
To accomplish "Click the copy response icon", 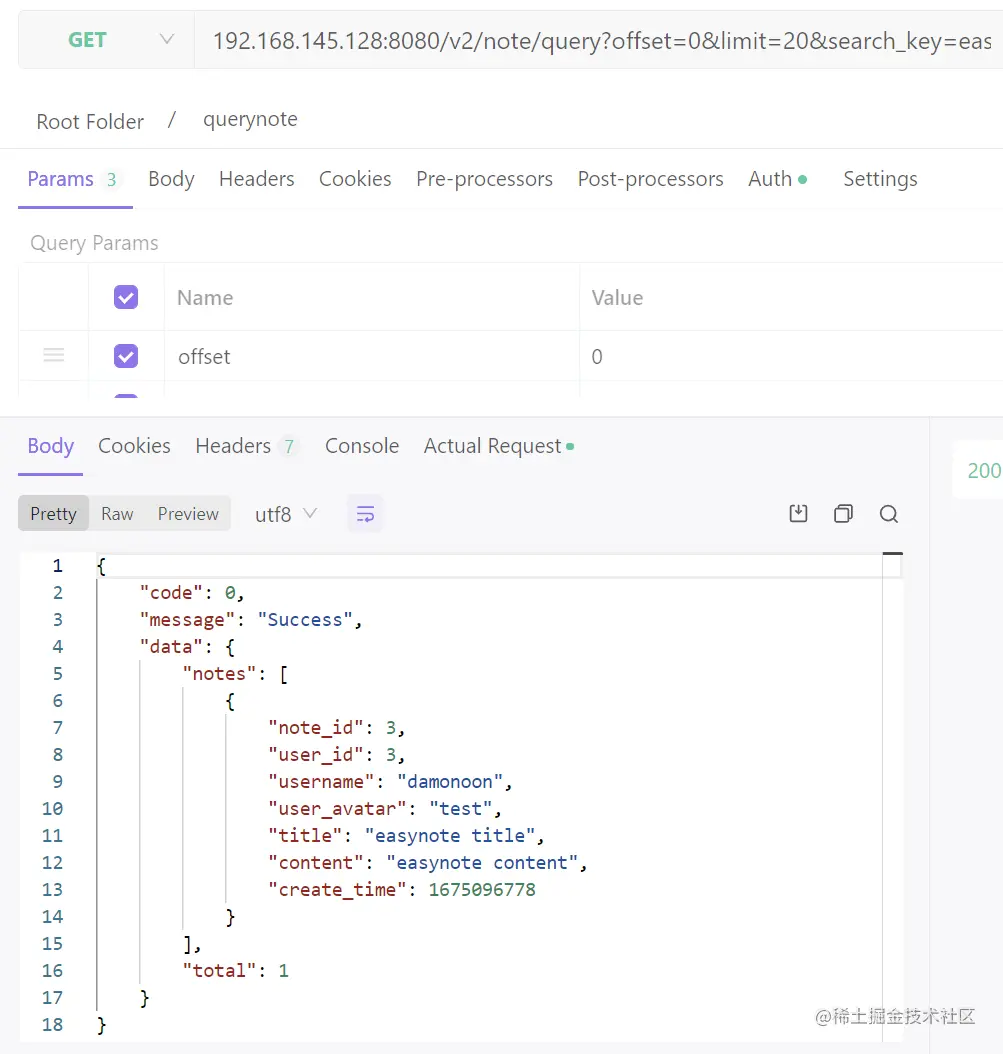I will click(843, 514).
